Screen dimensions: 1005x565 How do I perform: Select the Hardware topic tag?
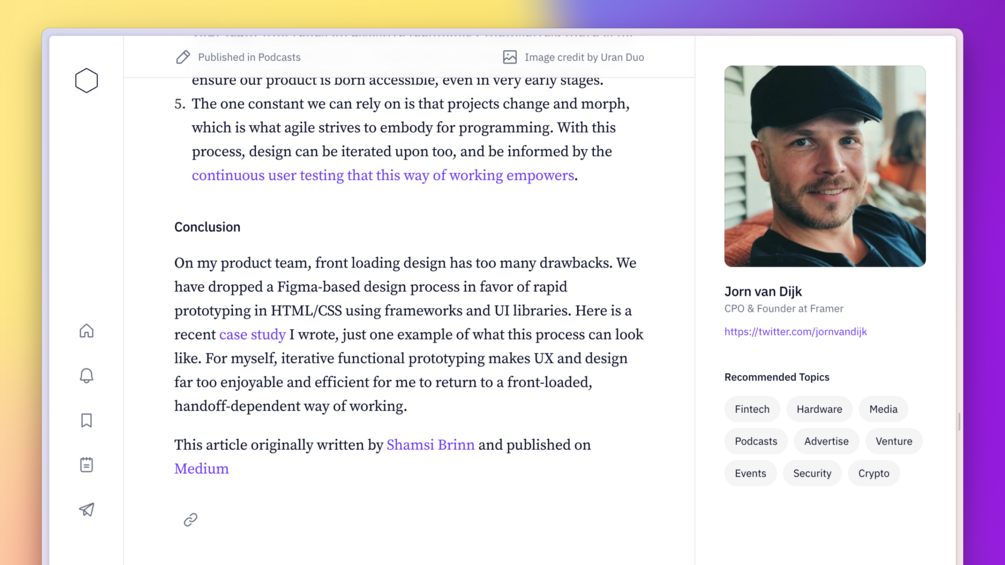[819, 409]
